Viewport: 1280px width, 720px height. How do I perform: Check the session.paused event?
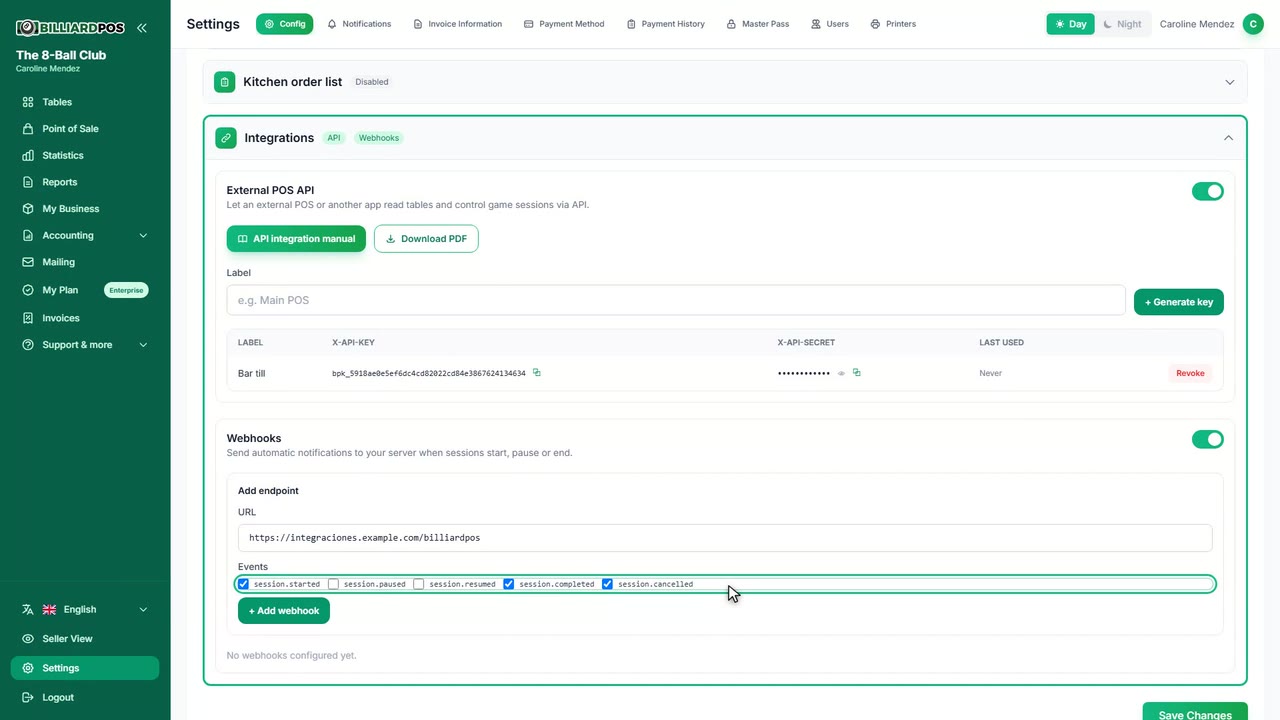tap(334, 584)
